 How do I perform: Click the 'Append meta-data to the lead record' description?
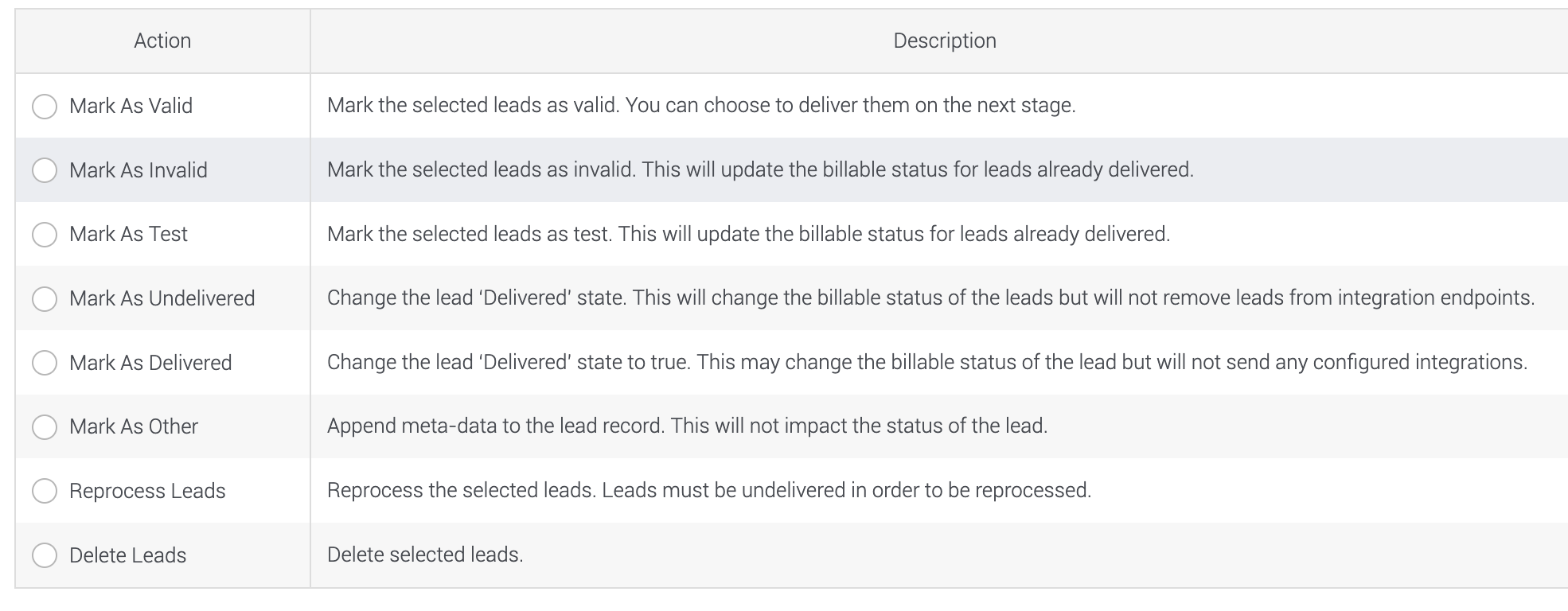point(687,426)
